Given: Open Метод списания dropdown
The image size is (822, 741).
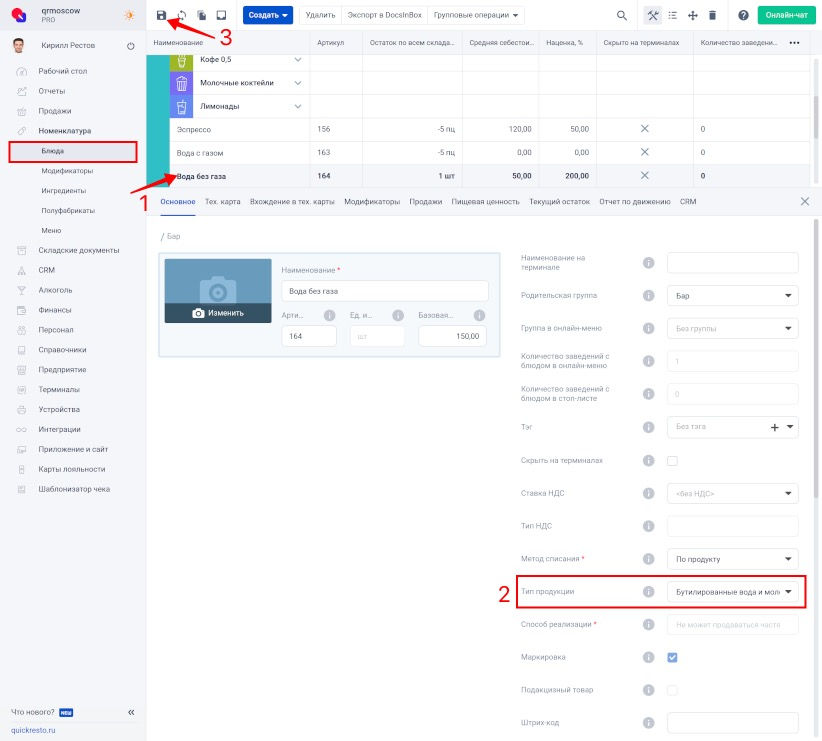Looking at the screenshot, I should (x=732, y=559).
